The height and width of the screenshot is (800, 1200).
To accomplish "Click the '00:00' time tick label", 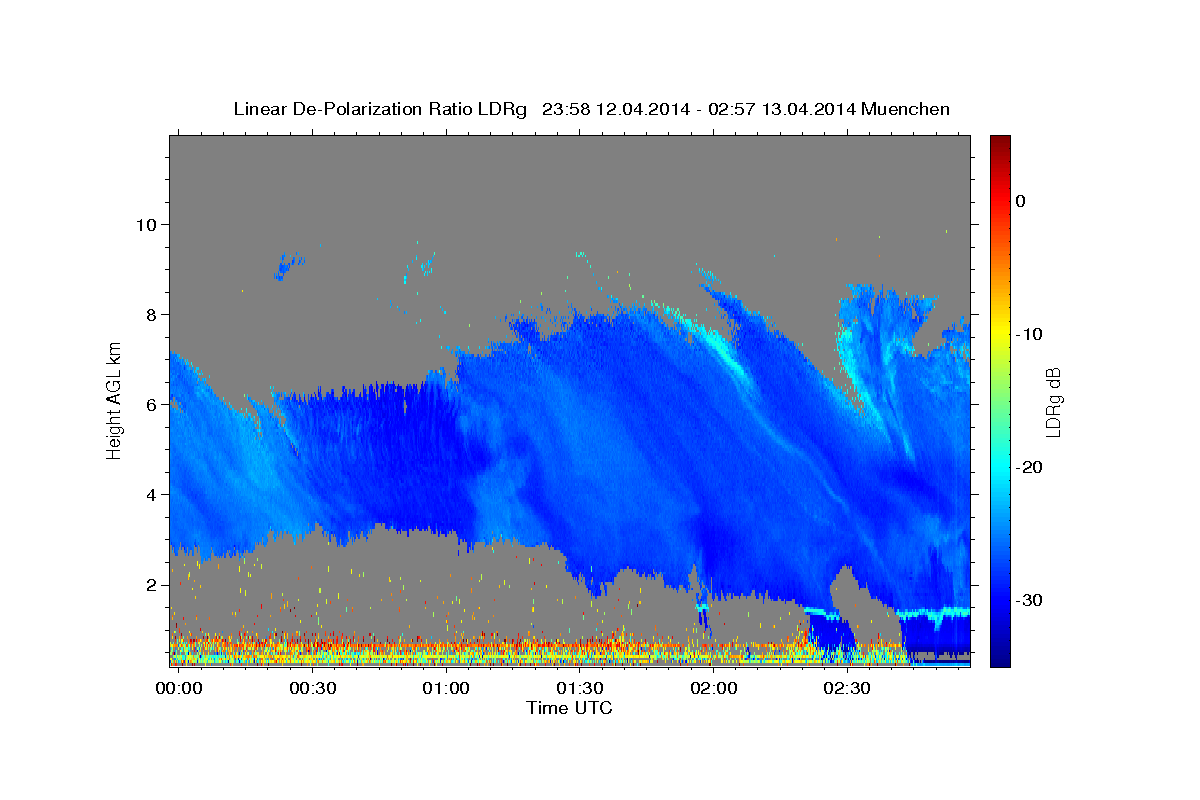I will (178, 689).
